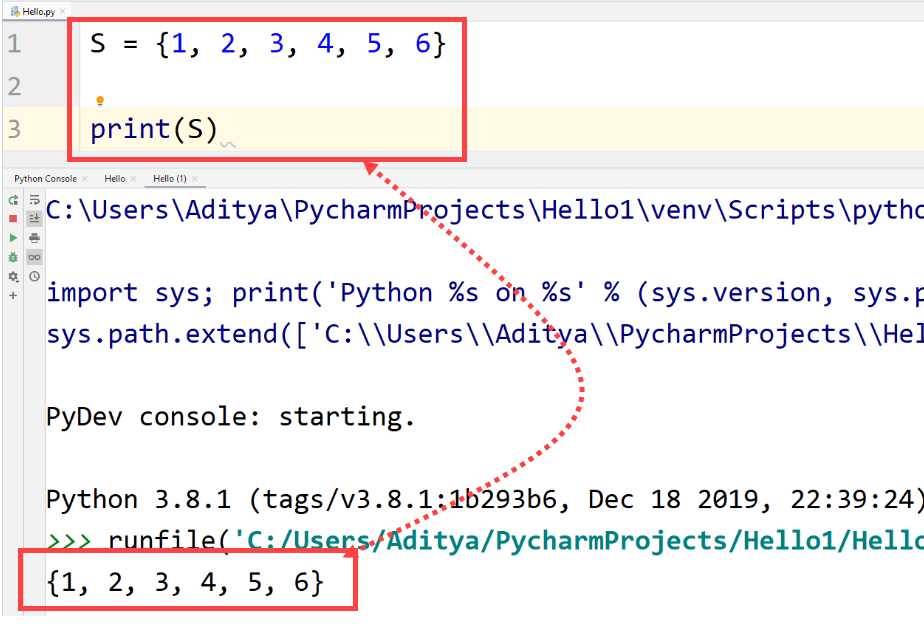This screenshot has height=639, width=924.
Task: Toggle scroll to end in console
Action: 34,218
